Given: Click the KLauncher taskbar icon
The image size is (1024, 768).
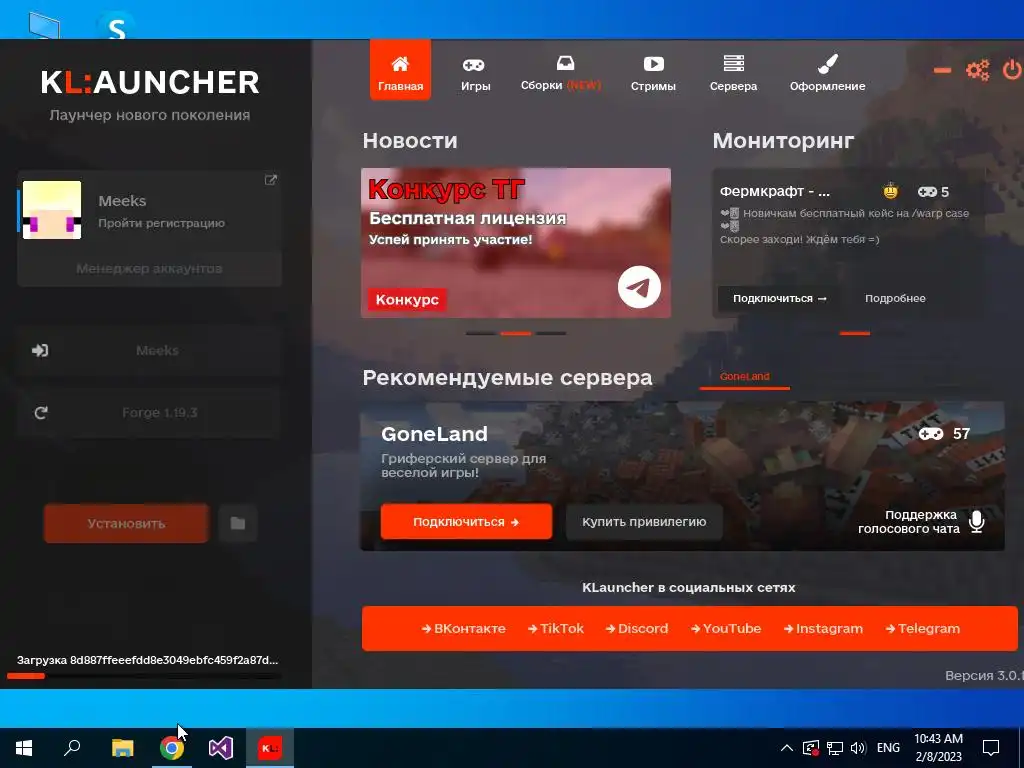Looking at the screenshot, I should (270, 748).
